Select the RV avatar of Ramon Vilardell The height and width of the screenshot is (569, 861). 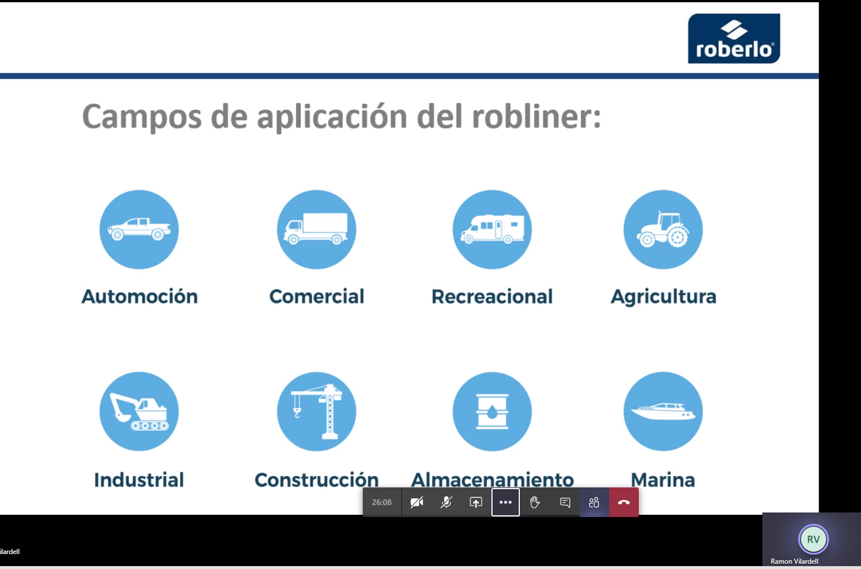point(813,539)
